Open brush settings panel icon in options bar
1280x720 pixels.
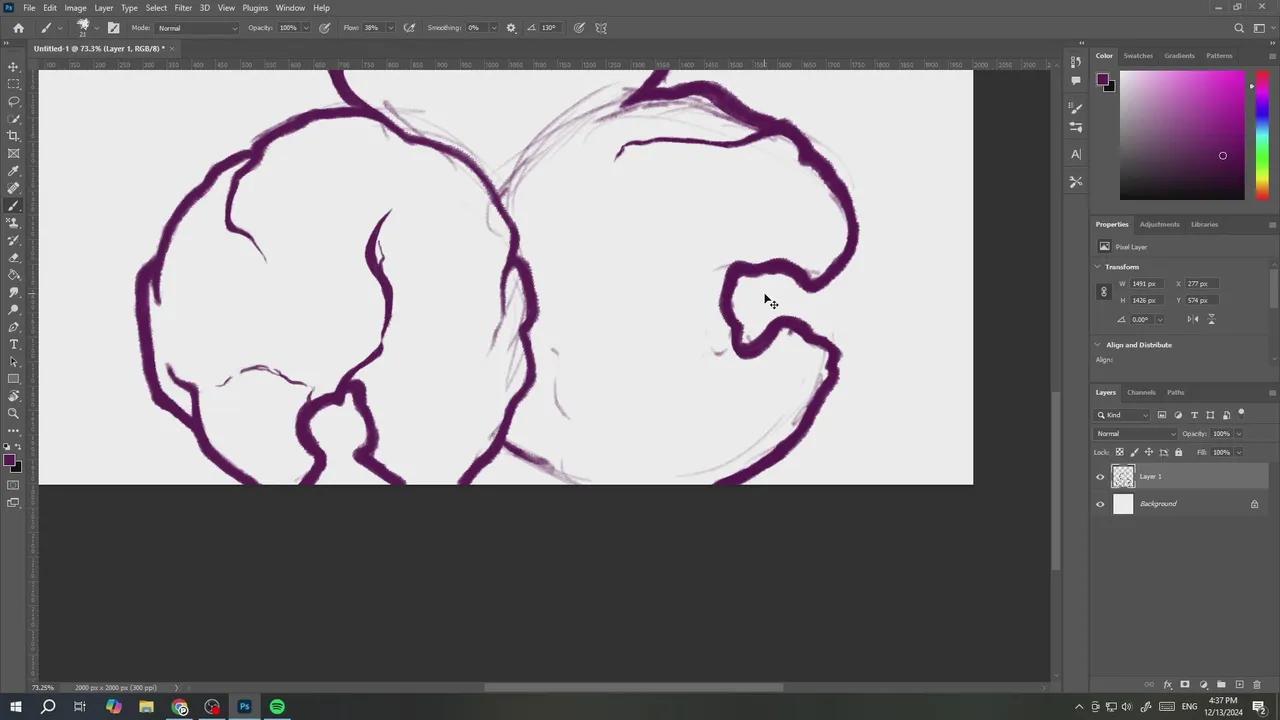pyautogui.click(x=113, y=28)
